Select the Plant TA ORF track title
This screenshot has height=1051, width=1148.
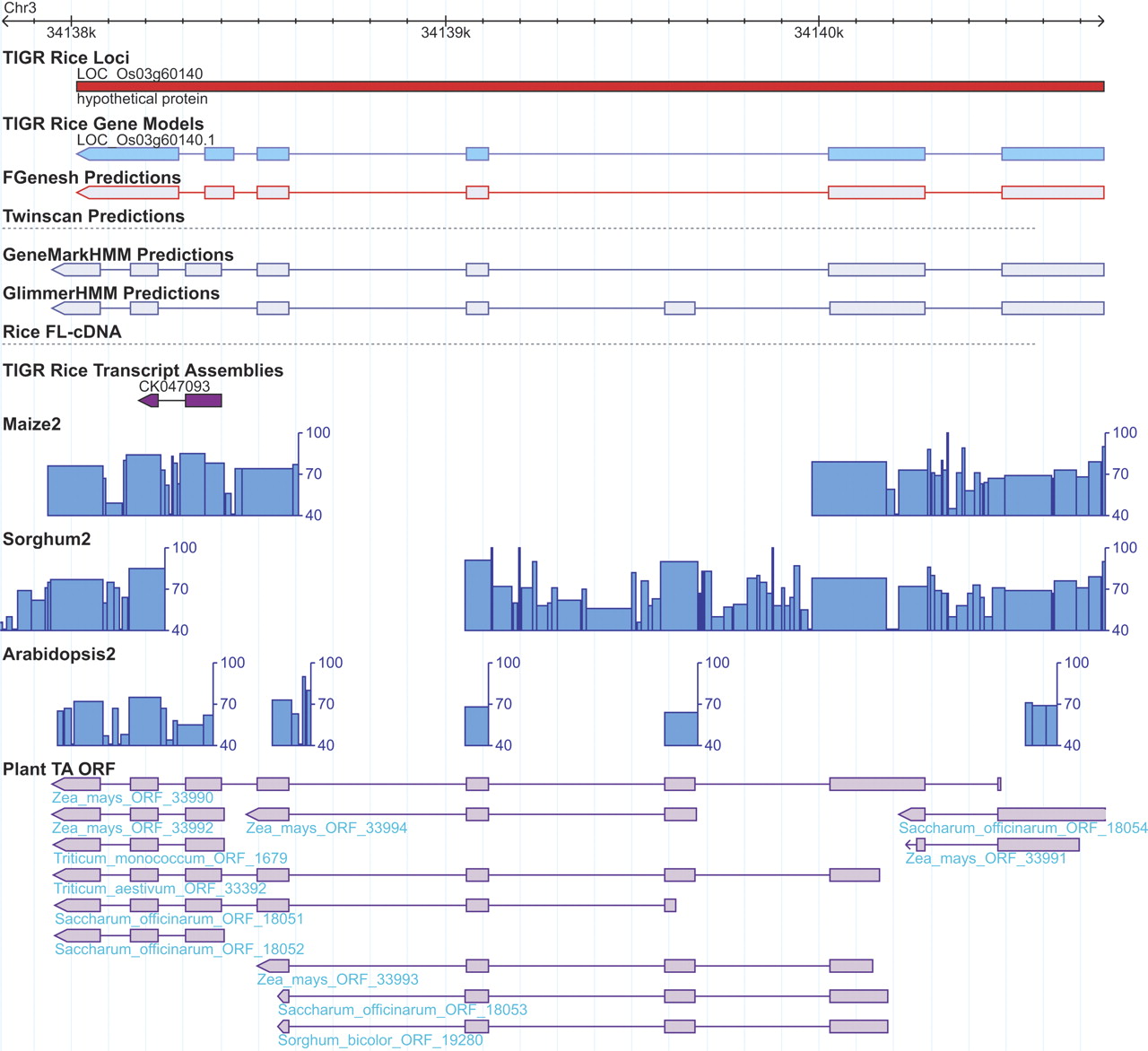click(59, 769)
